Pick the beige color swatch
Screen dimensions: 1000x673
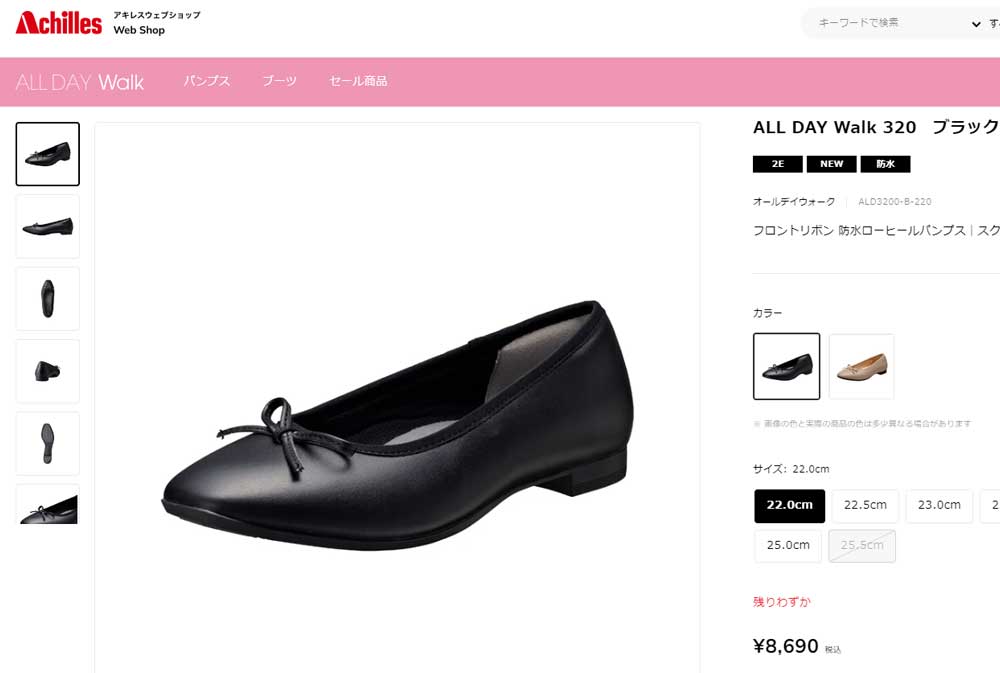(x=861, y=366)
